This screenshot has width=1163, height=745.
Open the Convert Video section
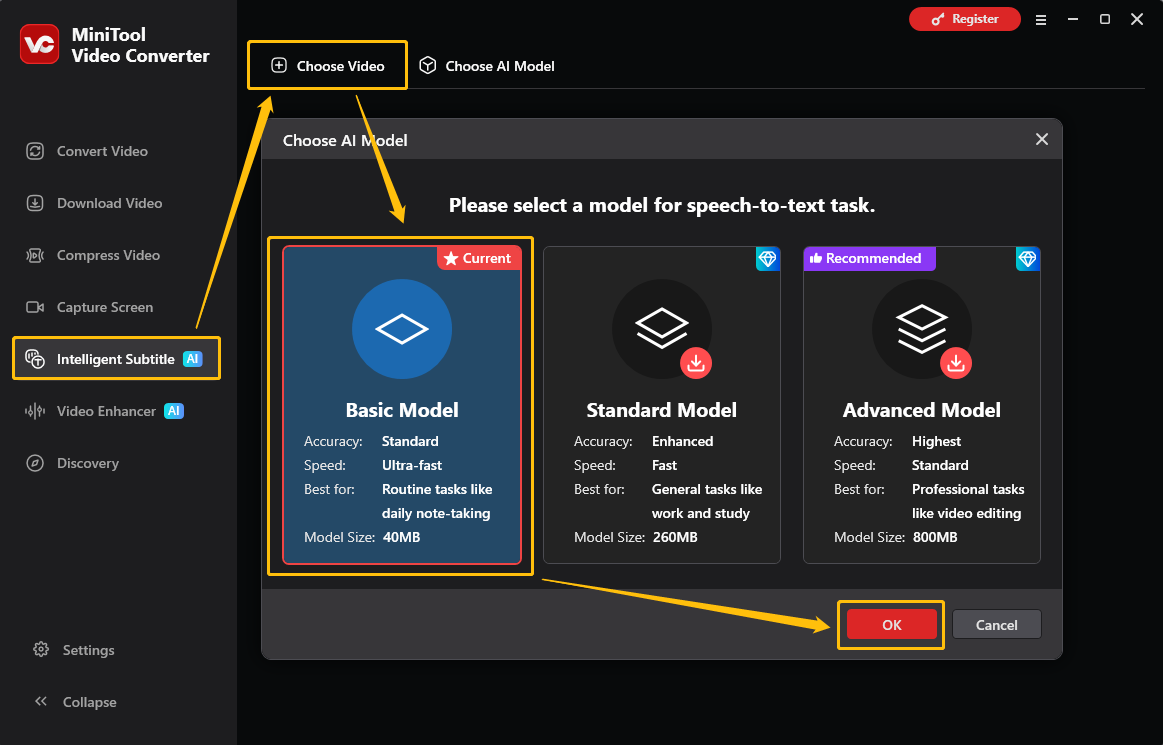click(87, 151)
